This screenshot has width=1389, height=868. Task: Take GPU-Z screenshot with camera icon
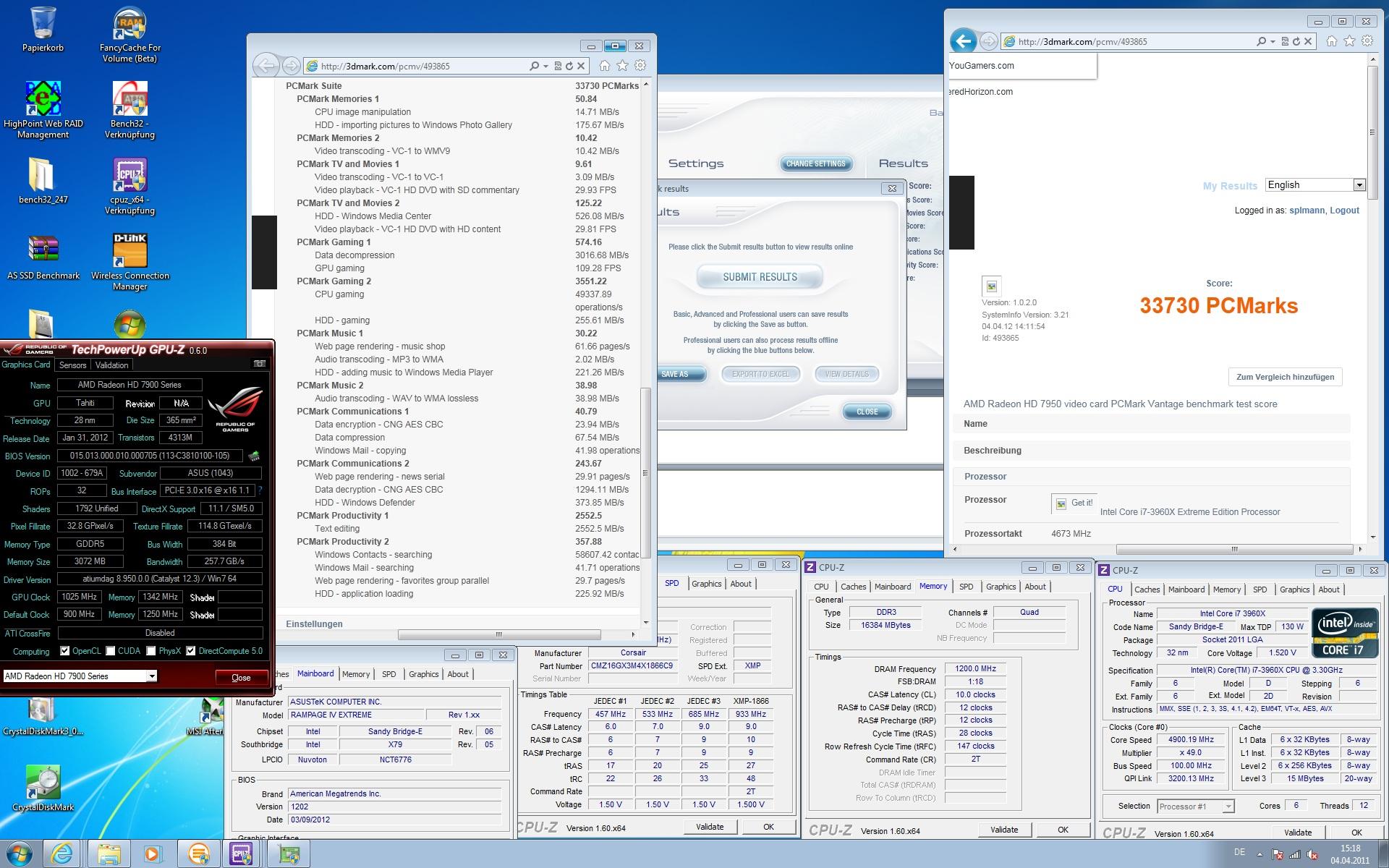click(260, 364)
